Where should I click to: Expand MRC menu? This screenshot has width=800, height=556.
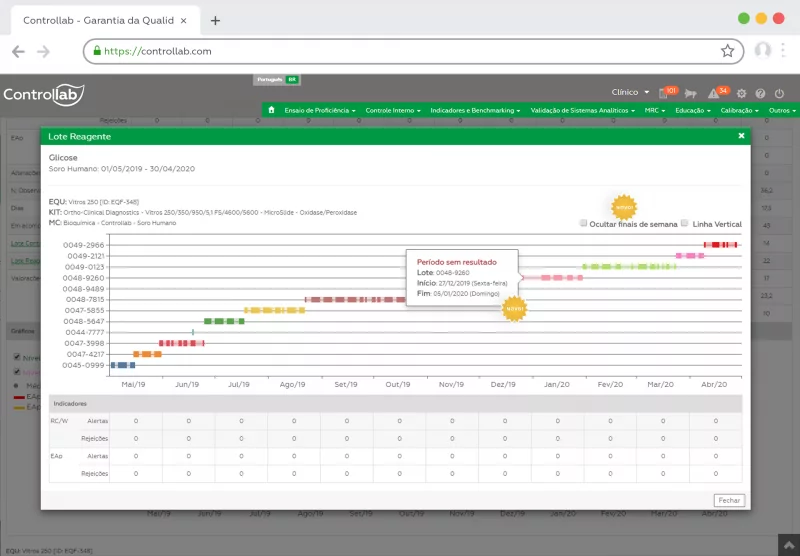point(655,110)
